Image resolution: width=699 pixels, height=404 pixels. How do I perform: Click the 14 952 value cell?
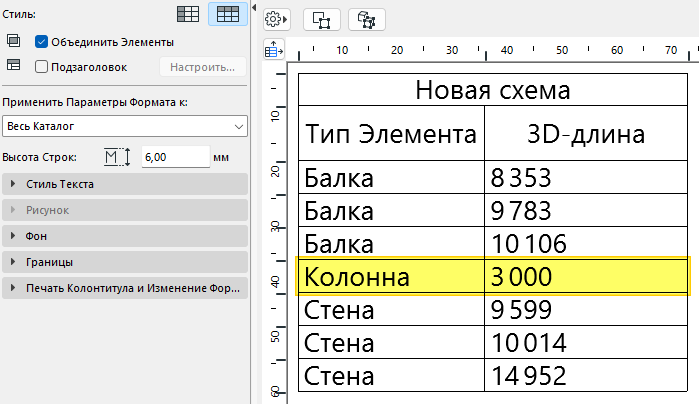586,375
